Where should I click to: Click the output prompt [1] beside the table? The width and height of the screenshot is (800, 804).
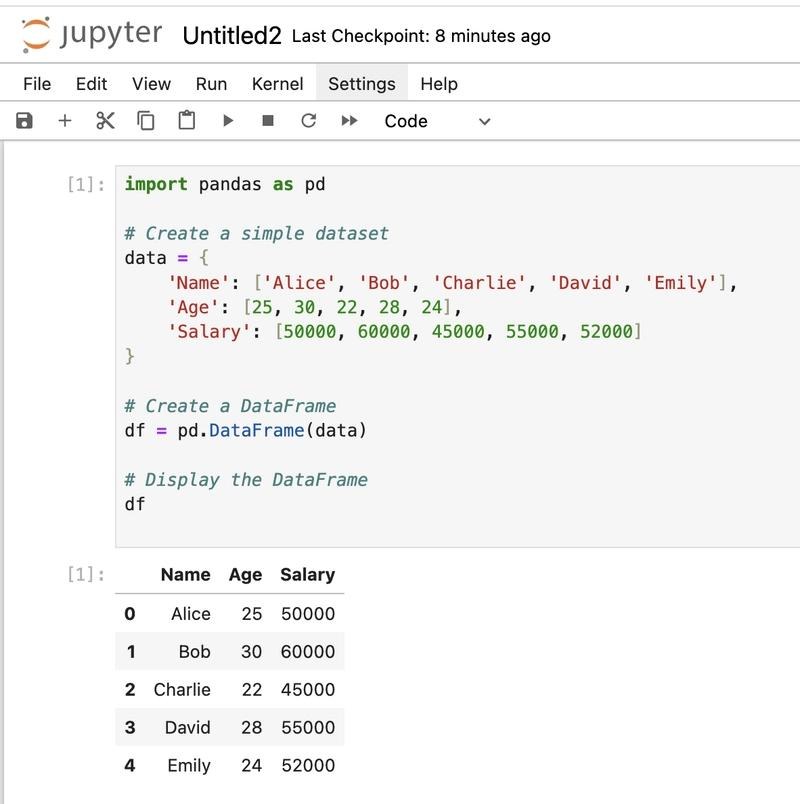tap(86, 574)
